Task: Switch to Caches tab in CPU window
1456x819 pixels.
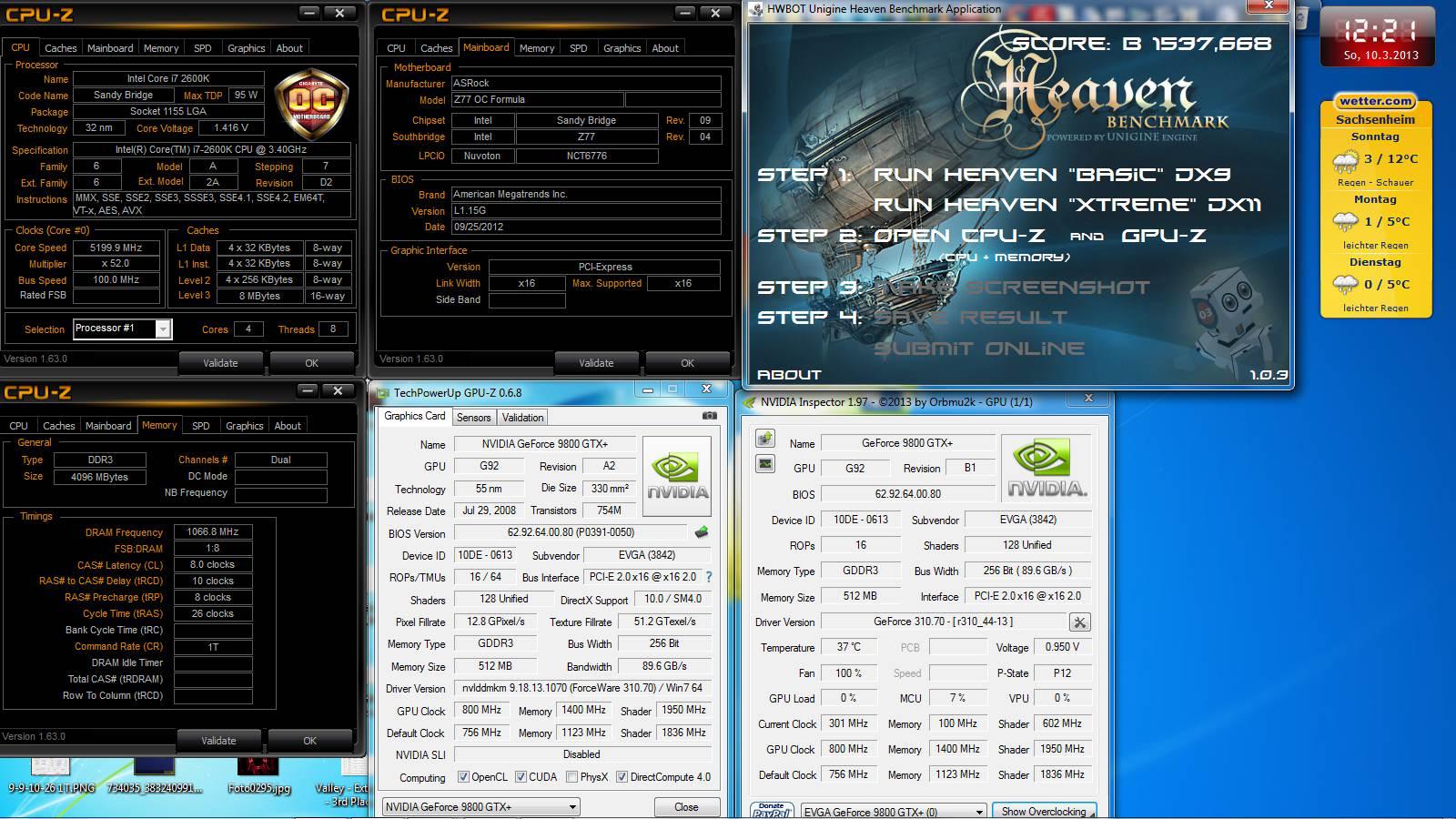Action: coord(61,48)
